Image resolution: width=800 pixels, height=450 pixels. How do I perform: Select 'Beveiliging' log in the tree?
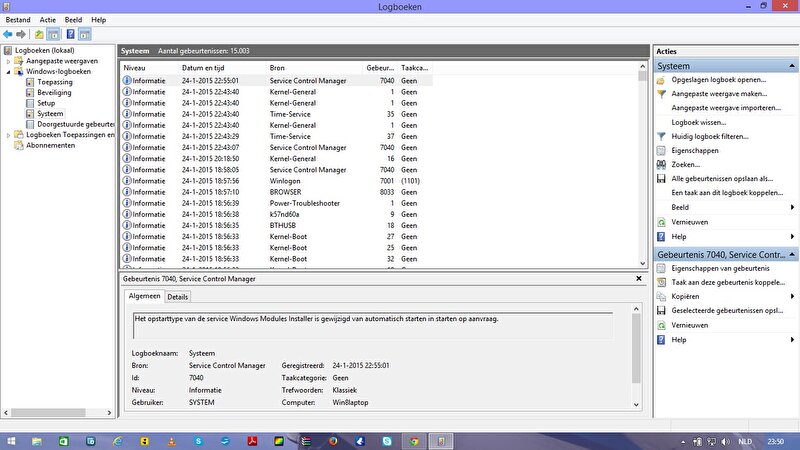click(x=54, y=92)
